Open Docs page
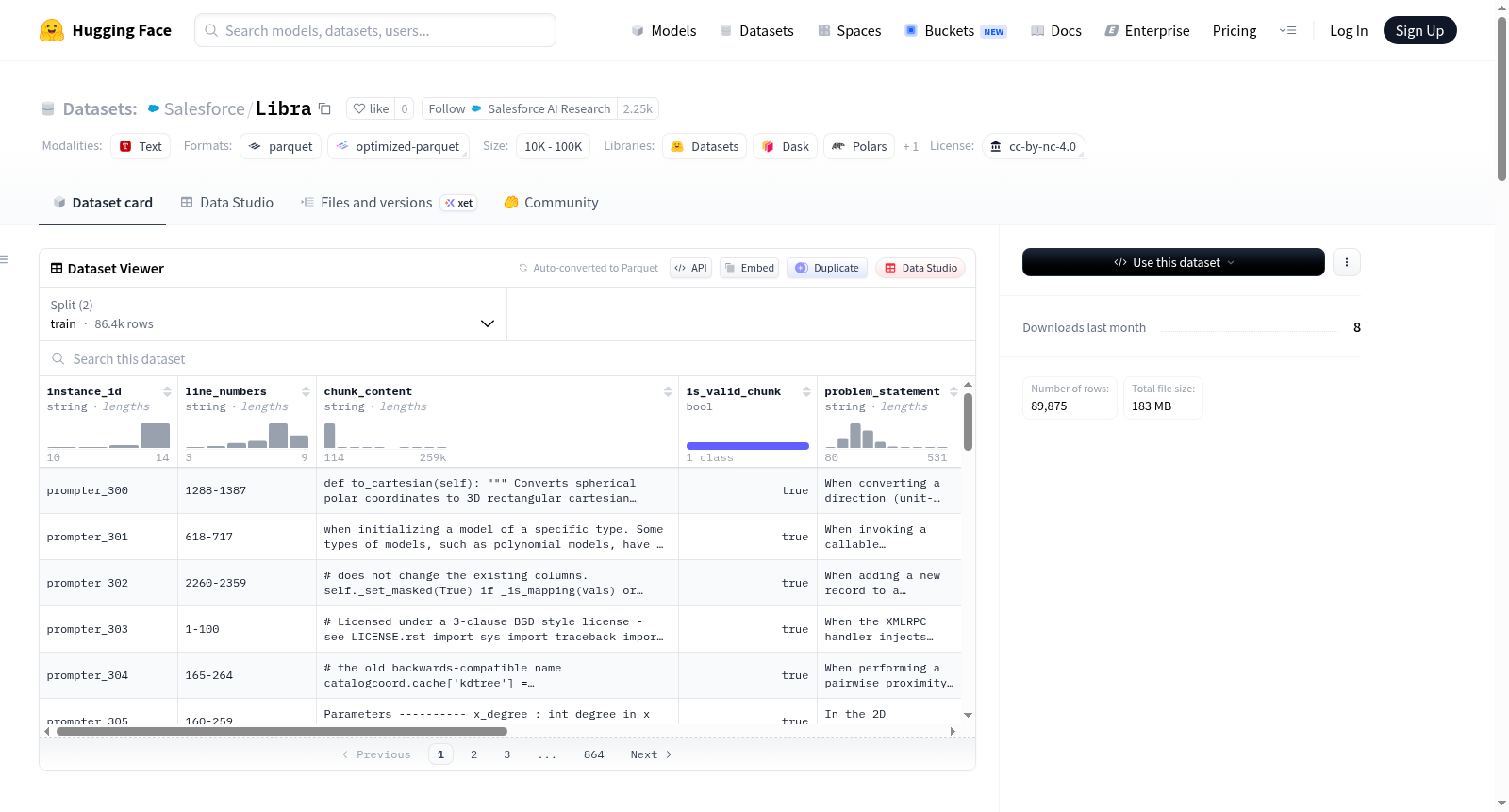The height and width of the screenshot is (812, 1509). tap(1056, 30)
